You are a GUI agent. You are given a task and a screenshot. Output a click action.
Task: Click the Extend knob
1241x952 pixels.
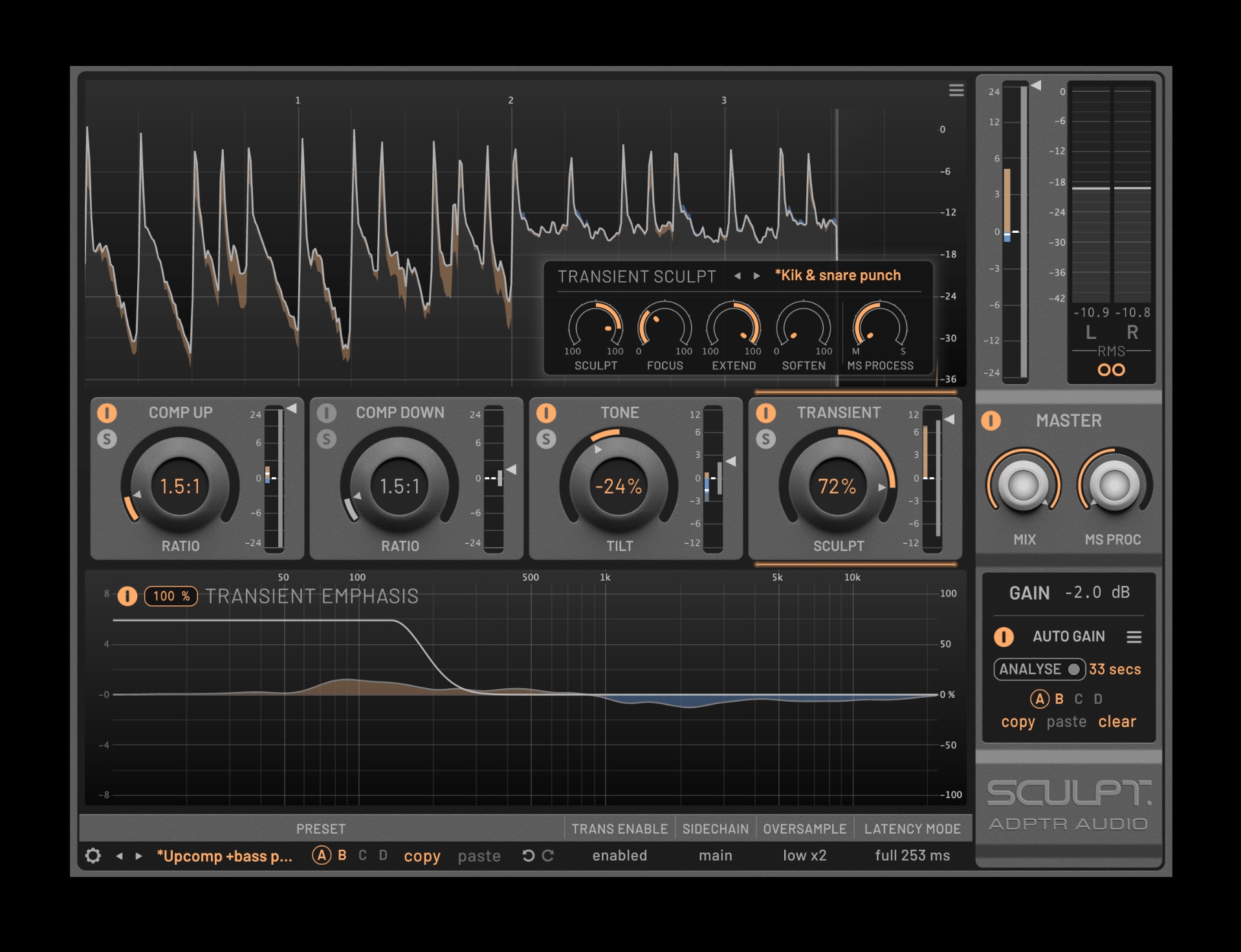pos(733,327)
